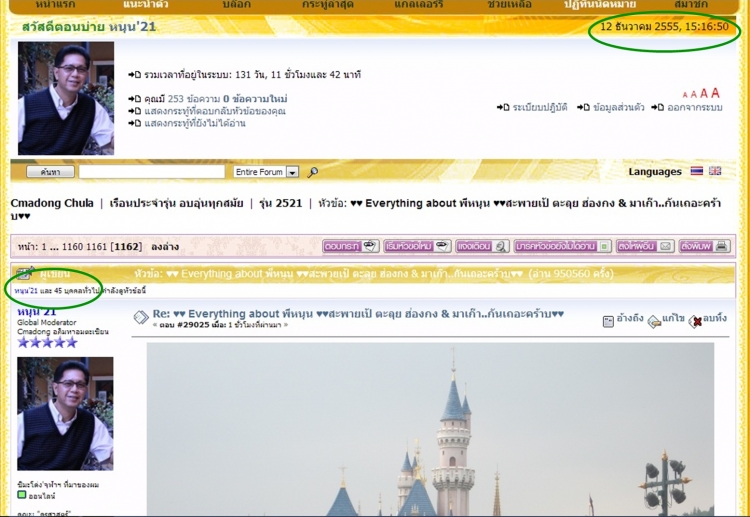Open the แกลเลอรี่ menu
The height and width of the screenshot is (517, 750).
click(419, 5)
